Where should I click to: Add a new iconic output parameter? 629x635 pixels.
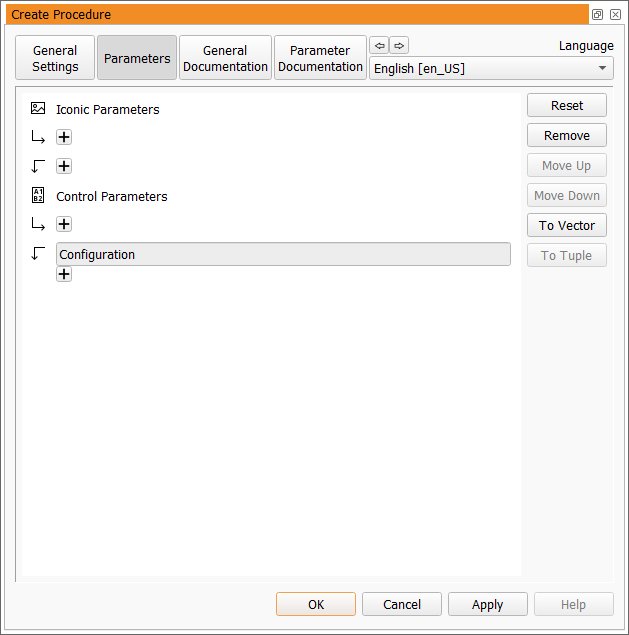click(64, 166)
